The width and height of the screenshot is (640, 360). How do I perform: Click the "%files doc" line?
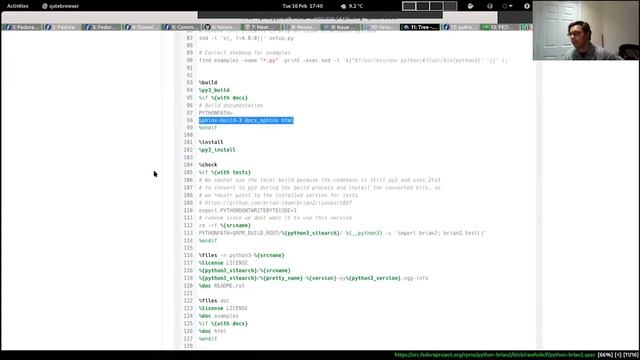pos(214,300)
